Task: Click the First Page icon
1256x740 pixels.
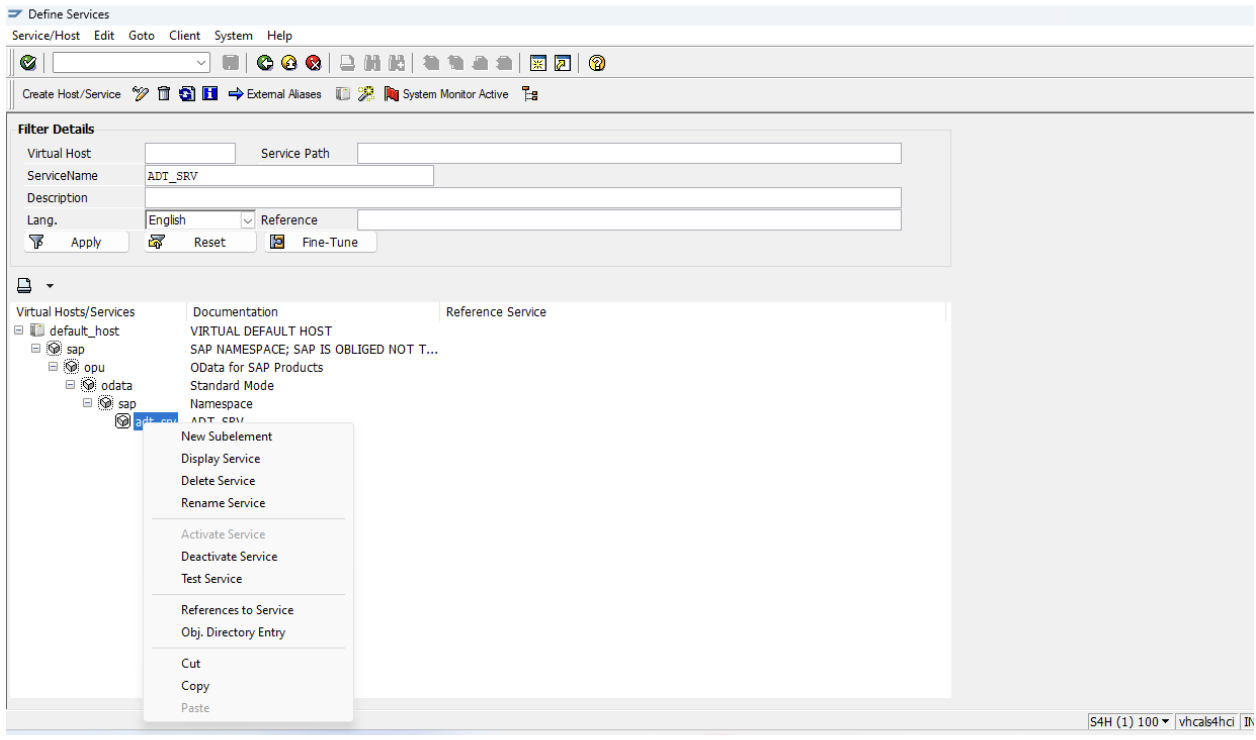Action: pyautogui.click(x=431, y=63)
